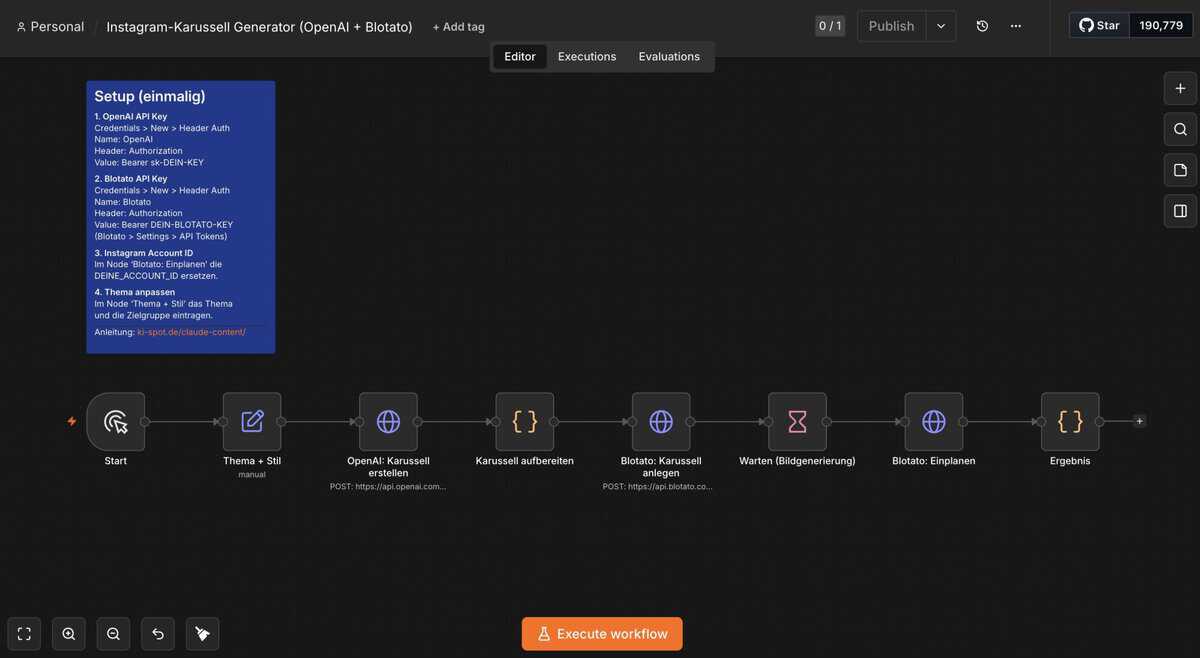Select the Setup (einmalig) sticky note heading
This screenshot has height=658, width=1200.
coord(150,96)
